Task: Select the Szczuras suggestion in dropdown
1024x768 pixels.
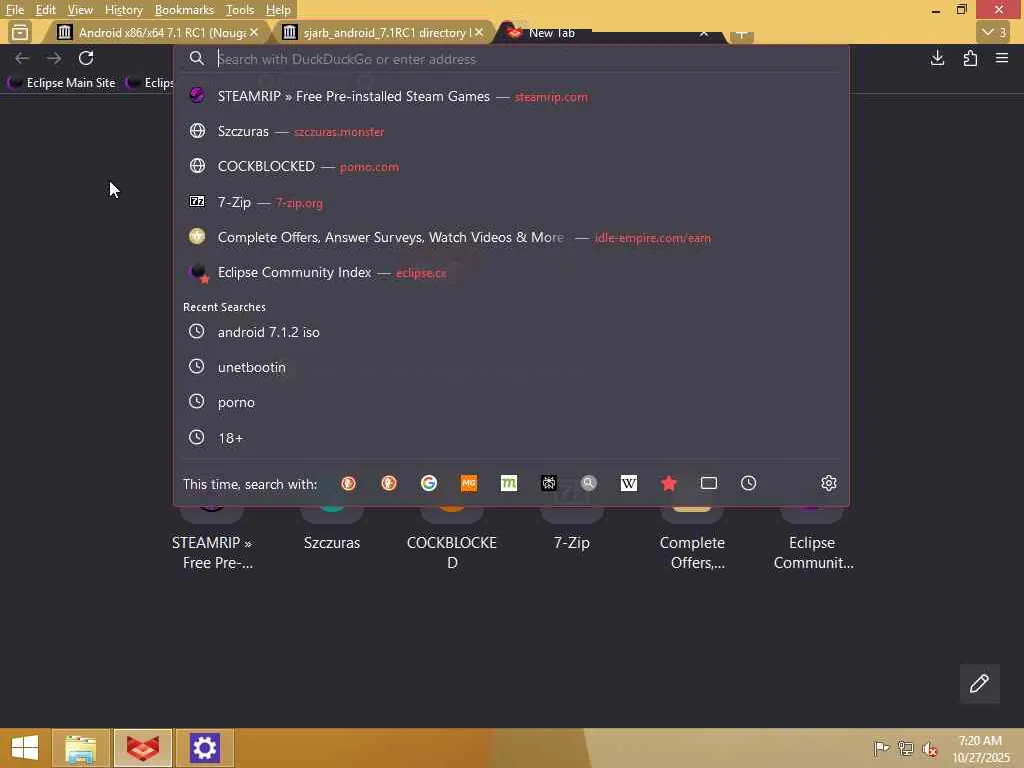Action: [x=511, y=131]
